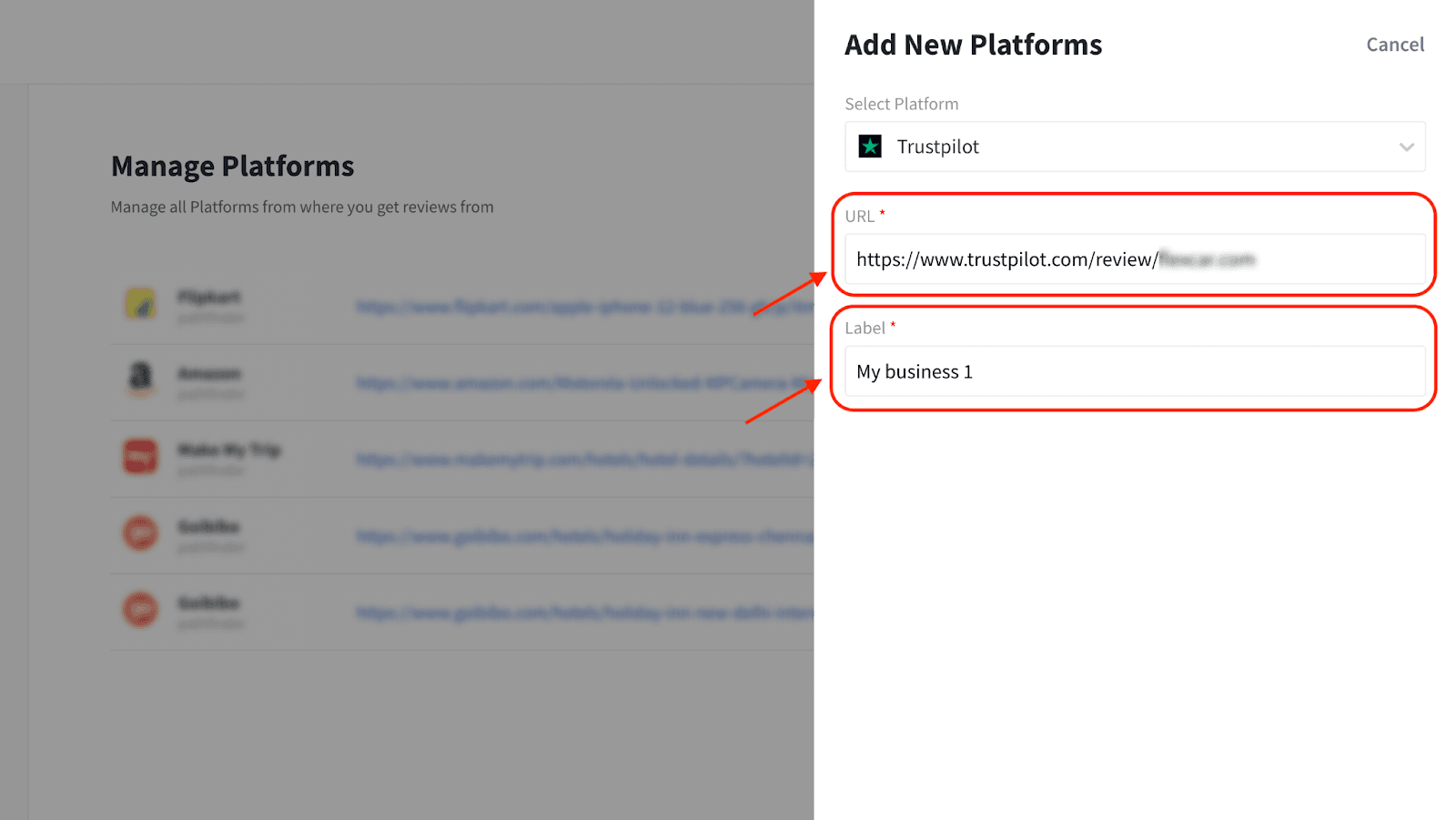Click the Make My Trip red icon
This screenshot has width=1456, height=820.
tap(140, 456)
